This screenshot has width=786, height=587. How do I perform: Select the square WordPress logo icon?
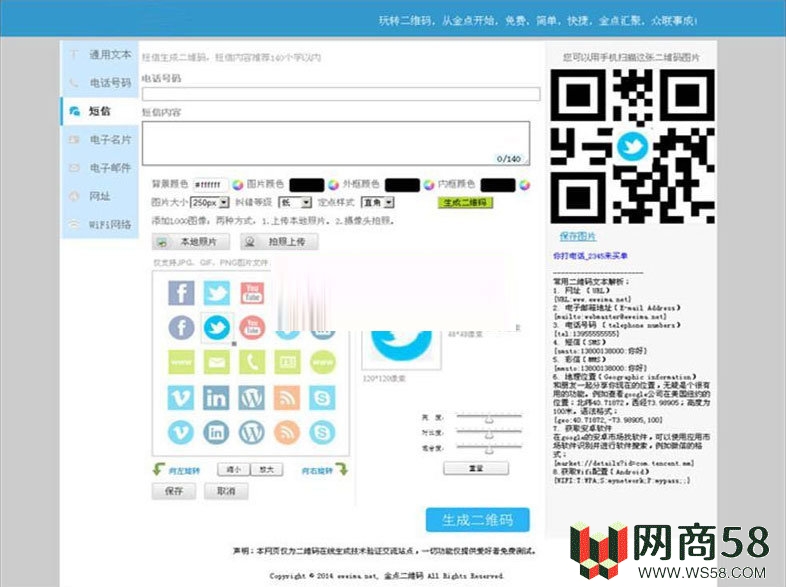[x=252, y=398]
